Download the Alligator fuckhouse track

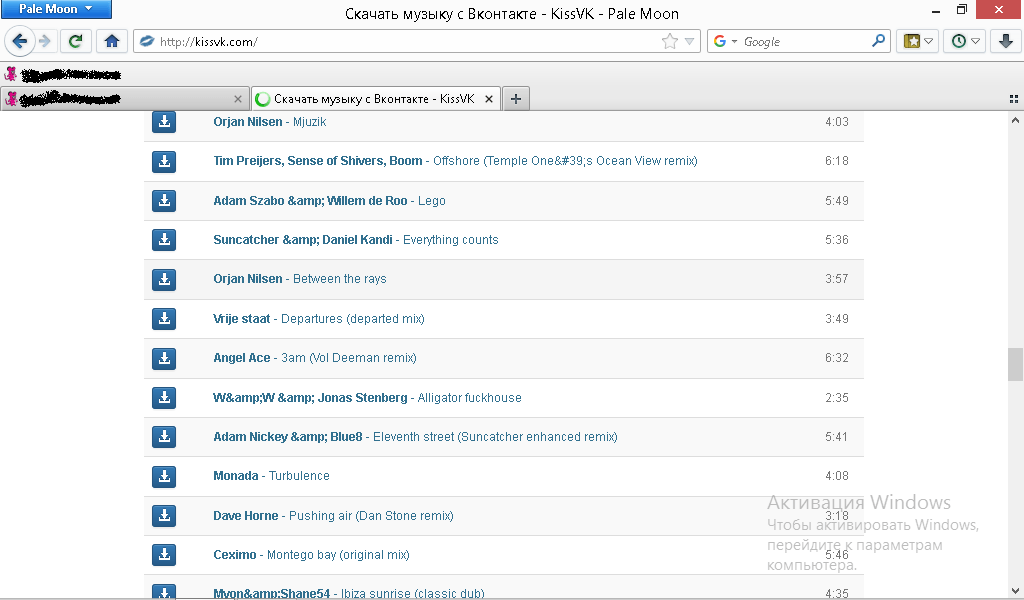pos(164,398)
